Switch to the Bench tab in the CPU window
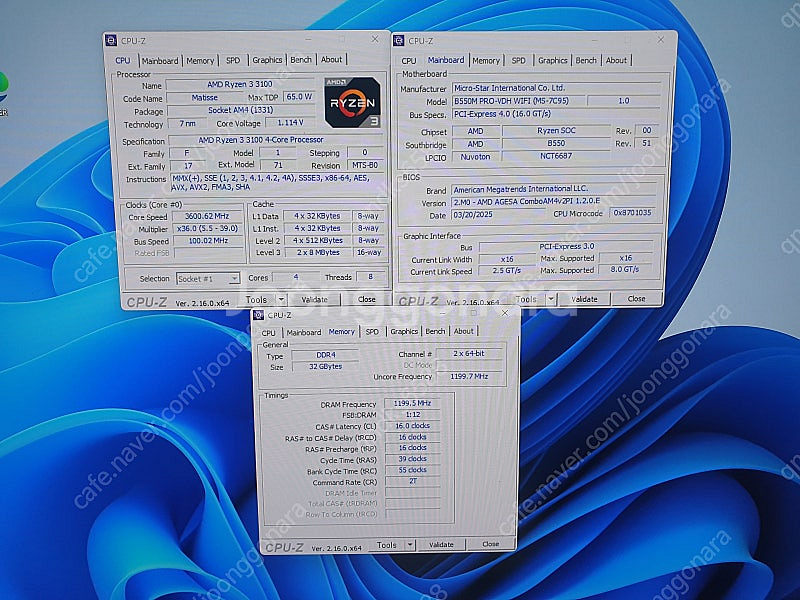The height and width of the screenshot is (600, 800). pyautogui.click(x=301, y=60)
